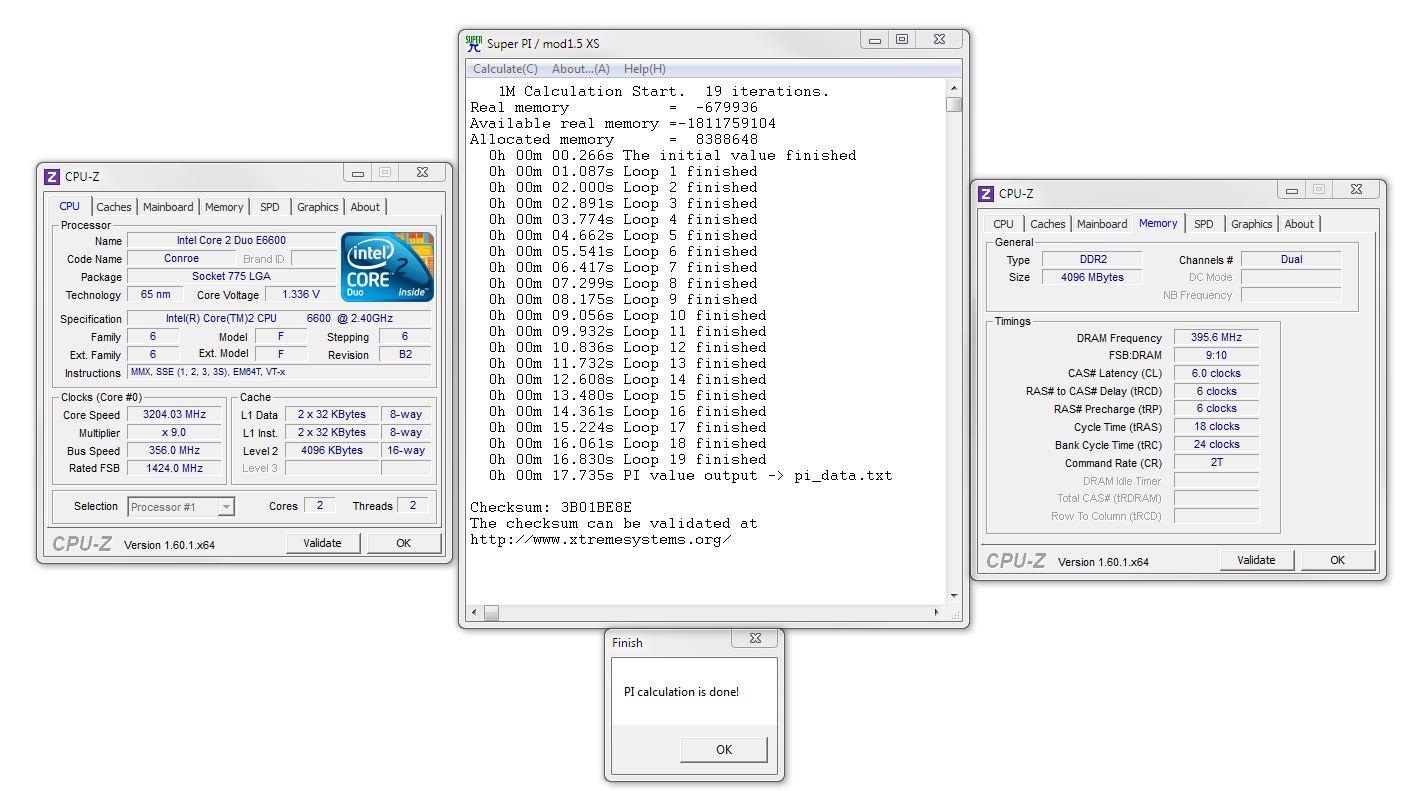This screenshot has width=1423, height=791.
Task: Open the SPD tab in left CPU-Z window
Action: [270, 207]
